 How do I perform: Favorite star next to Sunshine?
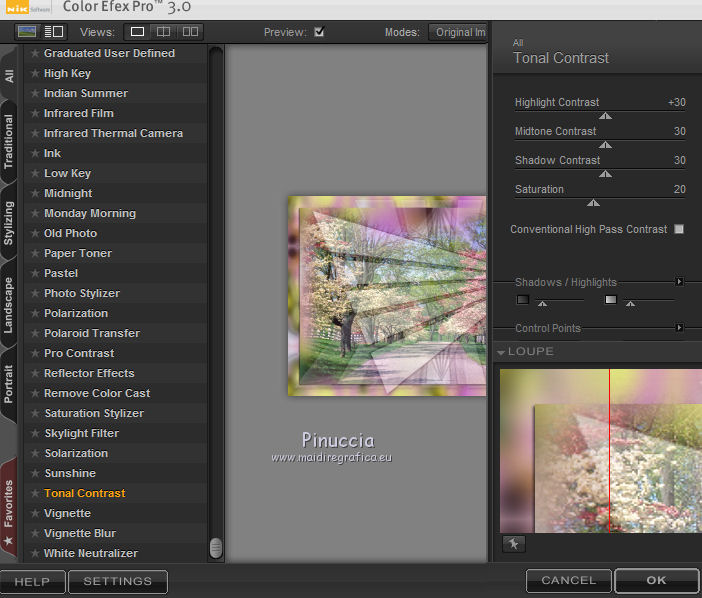(x=35, y=473)
